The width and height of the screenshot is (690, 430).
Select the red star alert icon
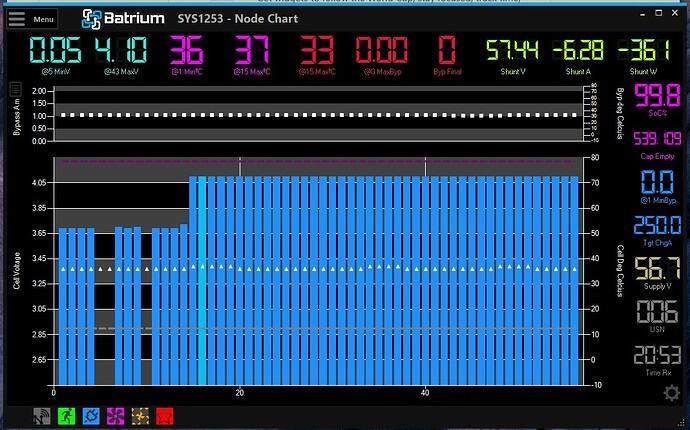click(x=165, y=416)
